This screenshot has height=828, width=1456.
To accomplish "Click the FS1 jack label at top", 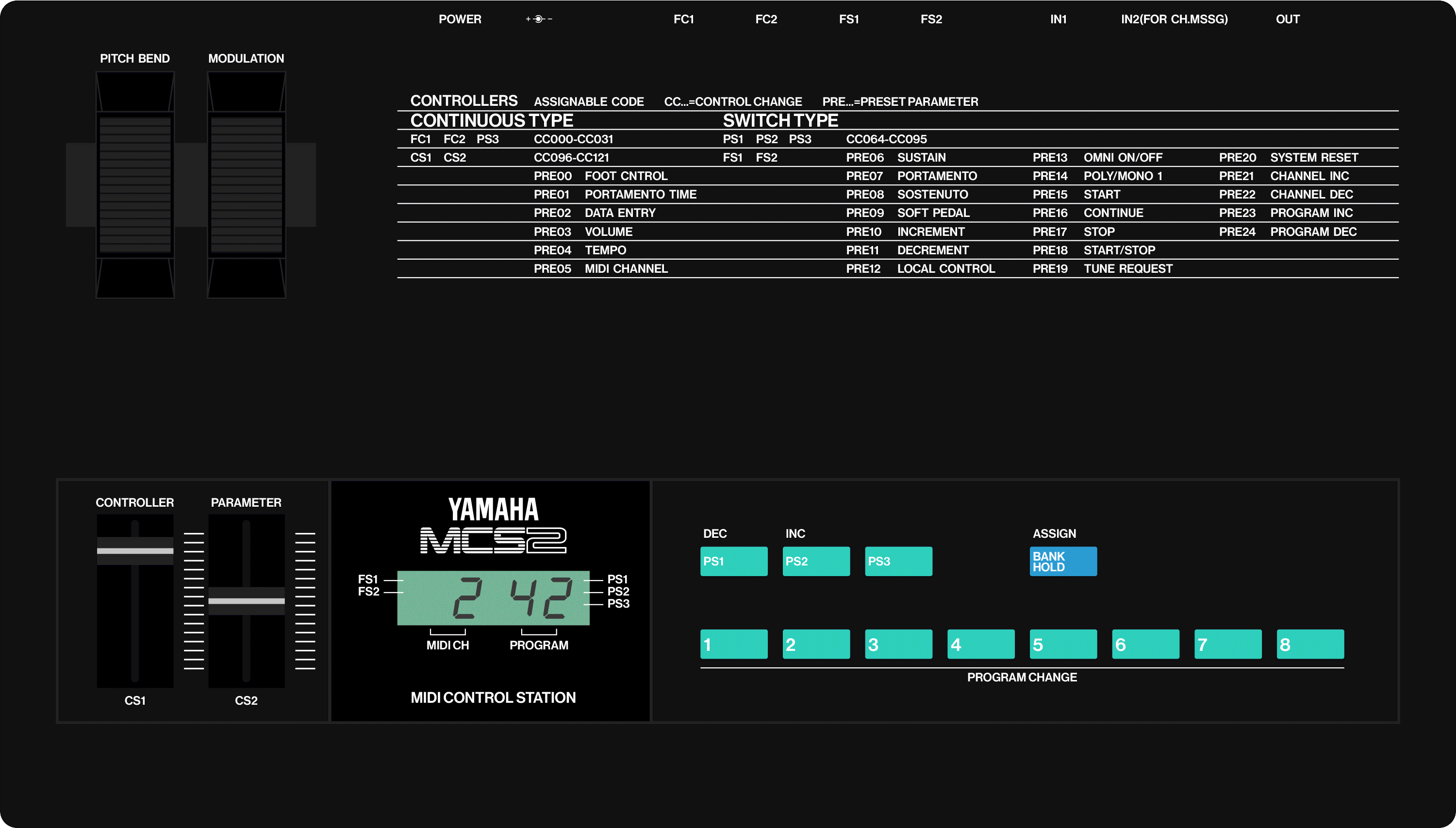I will [849, 19].
